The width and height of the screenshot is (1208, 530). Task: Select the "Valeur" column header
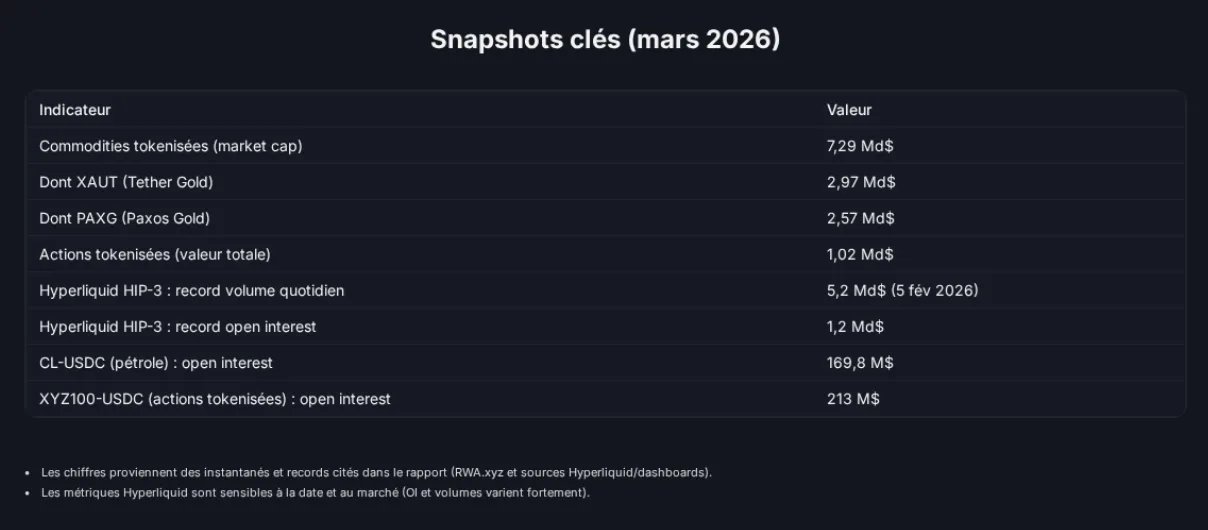coord(849,110)
